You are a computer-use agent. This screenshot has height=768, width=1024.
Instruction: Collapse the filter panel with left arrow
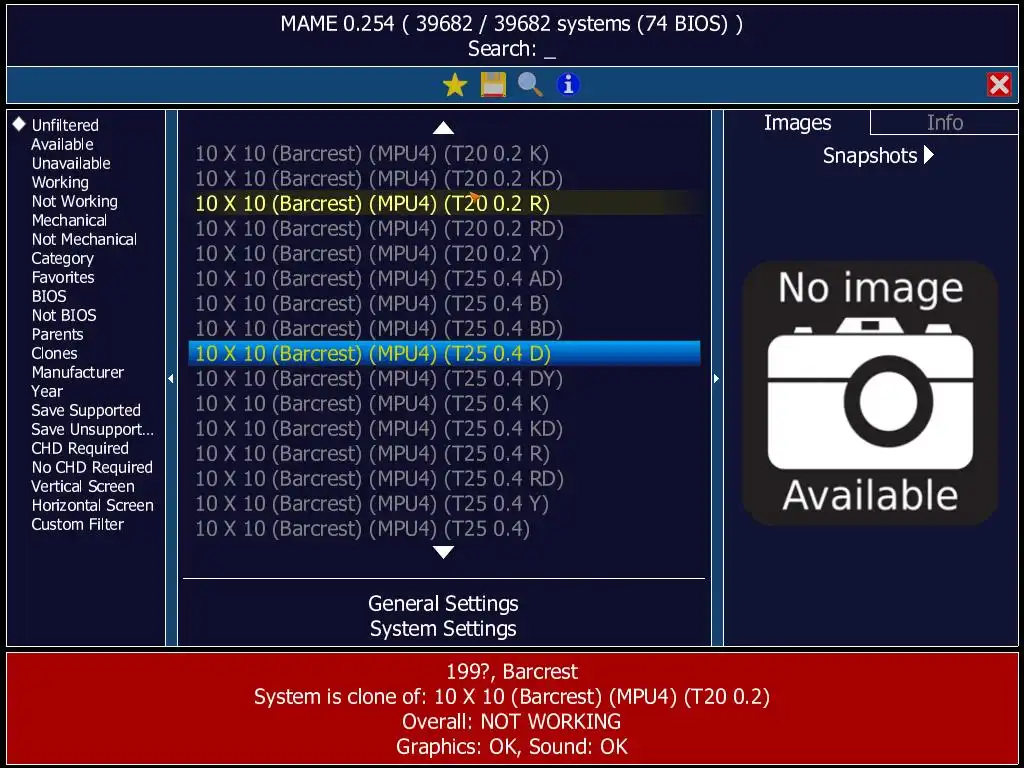[171, 378]
